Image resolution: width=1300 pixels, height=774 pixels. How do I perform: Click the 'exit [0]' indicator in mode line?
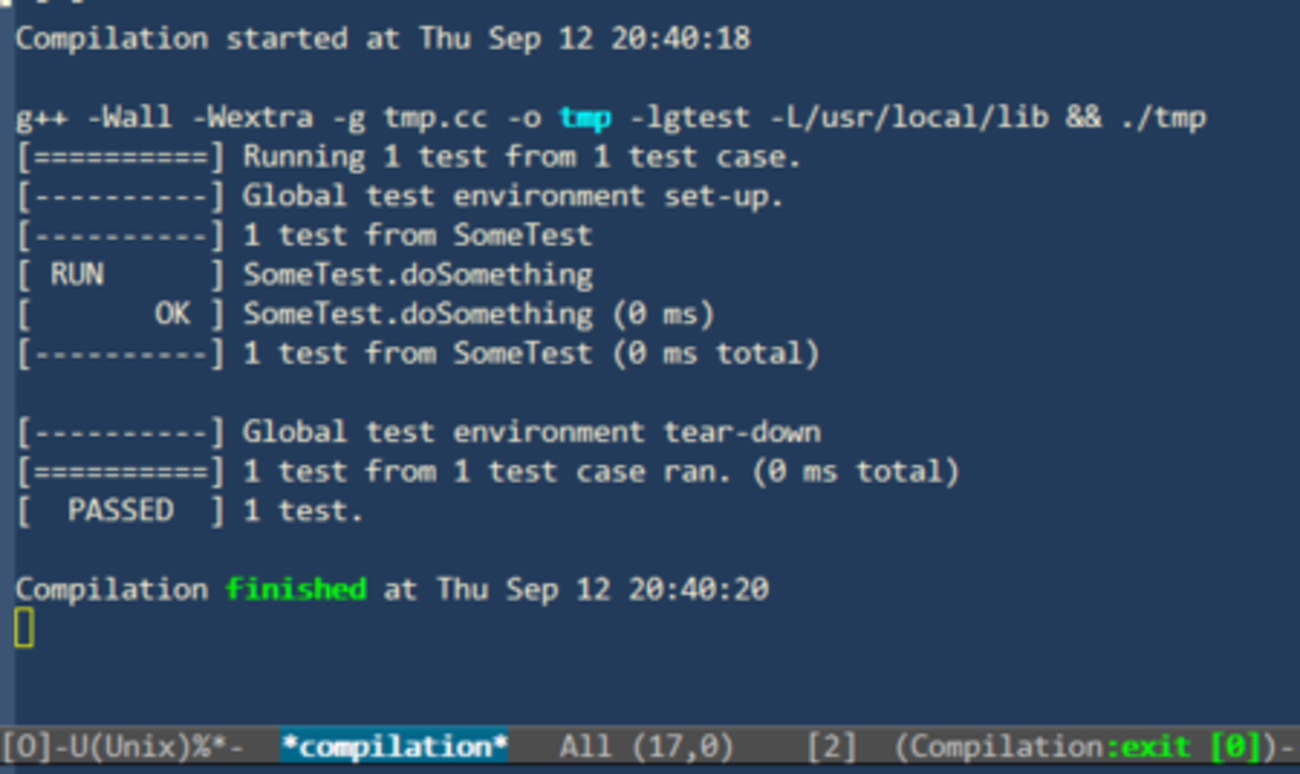[1192, 747]
